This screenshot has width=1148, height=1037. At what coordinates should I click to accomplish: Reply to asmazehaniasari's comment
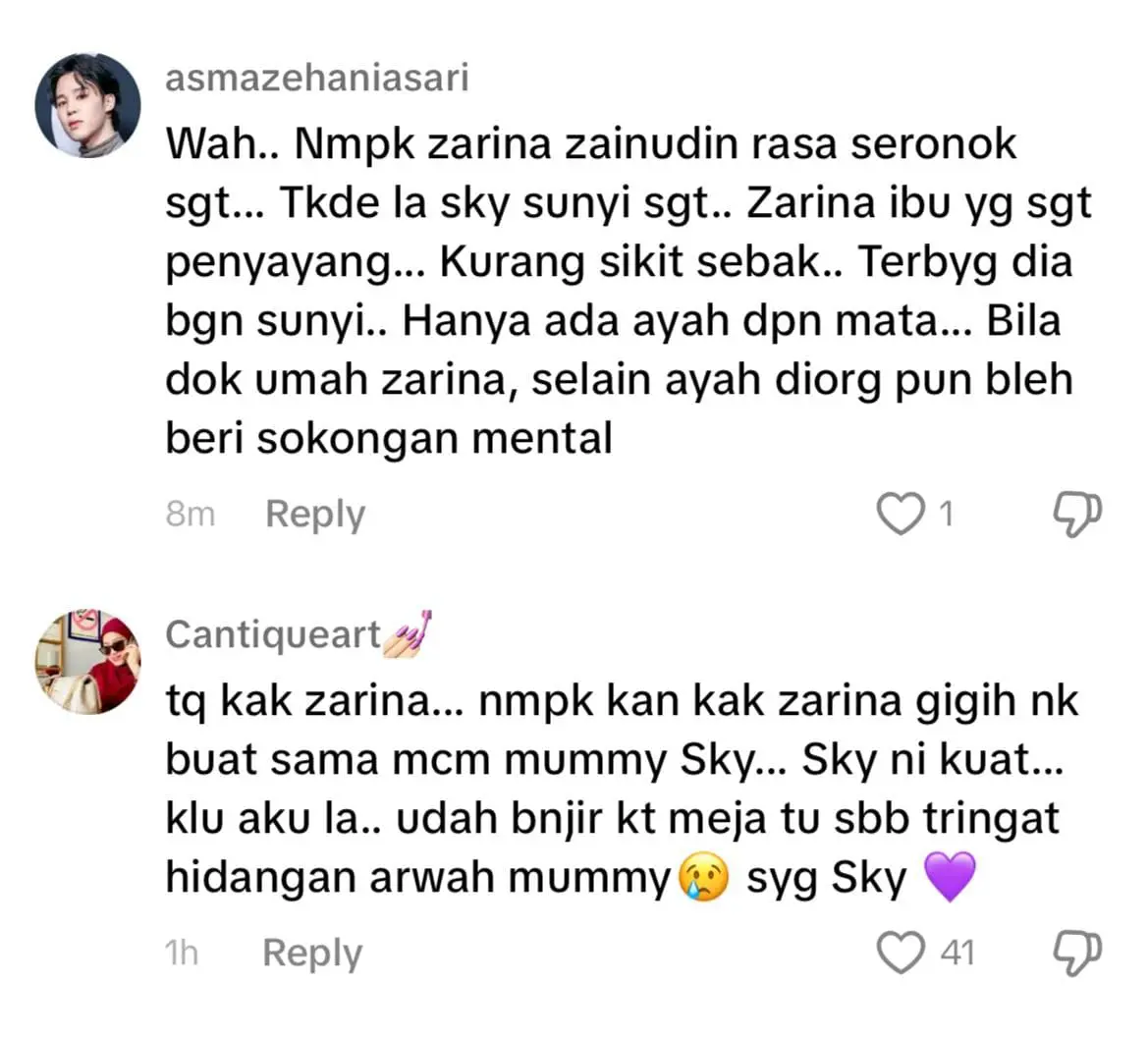coord(315,515)
